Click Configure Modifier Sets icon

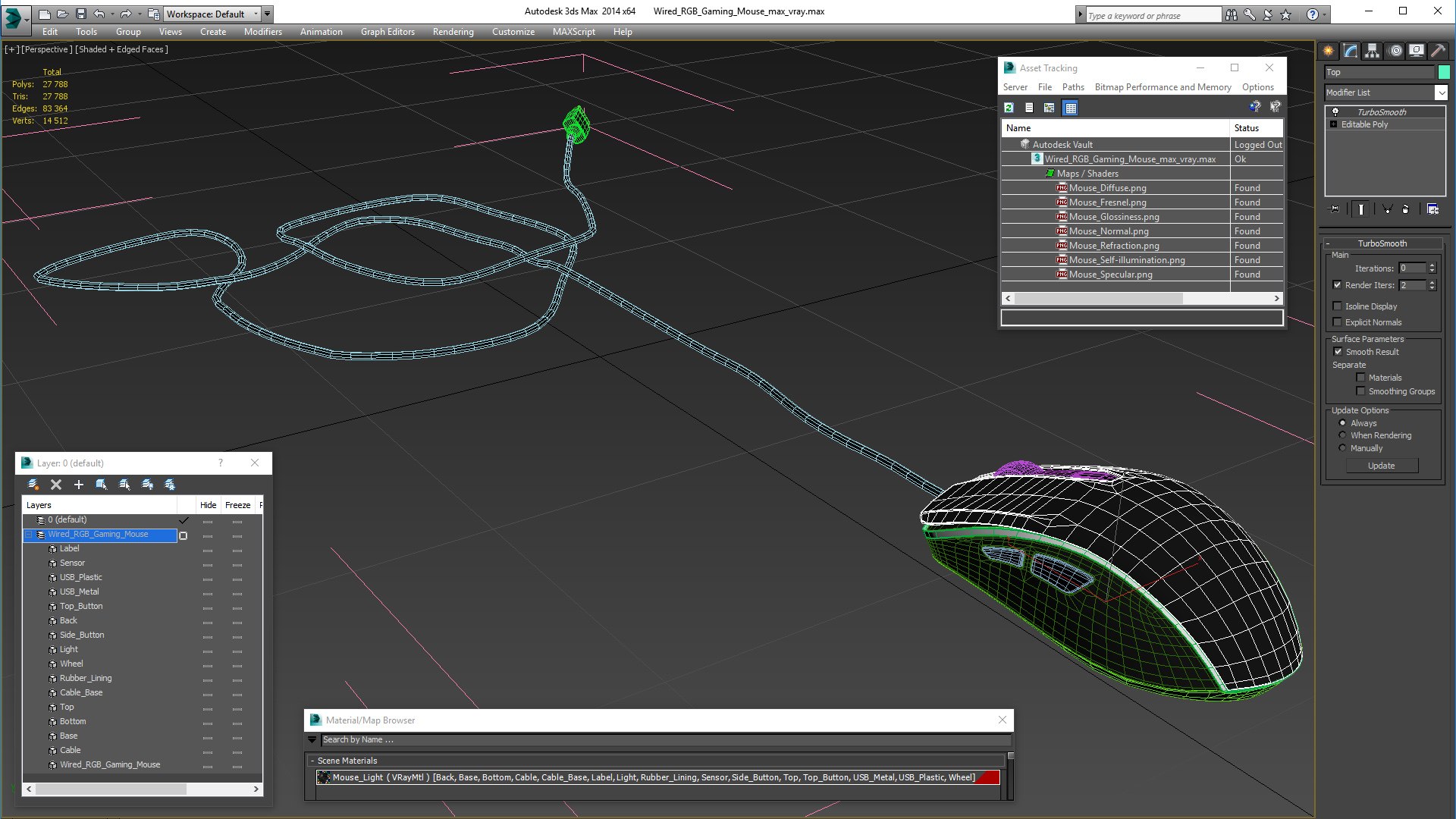1432,209
